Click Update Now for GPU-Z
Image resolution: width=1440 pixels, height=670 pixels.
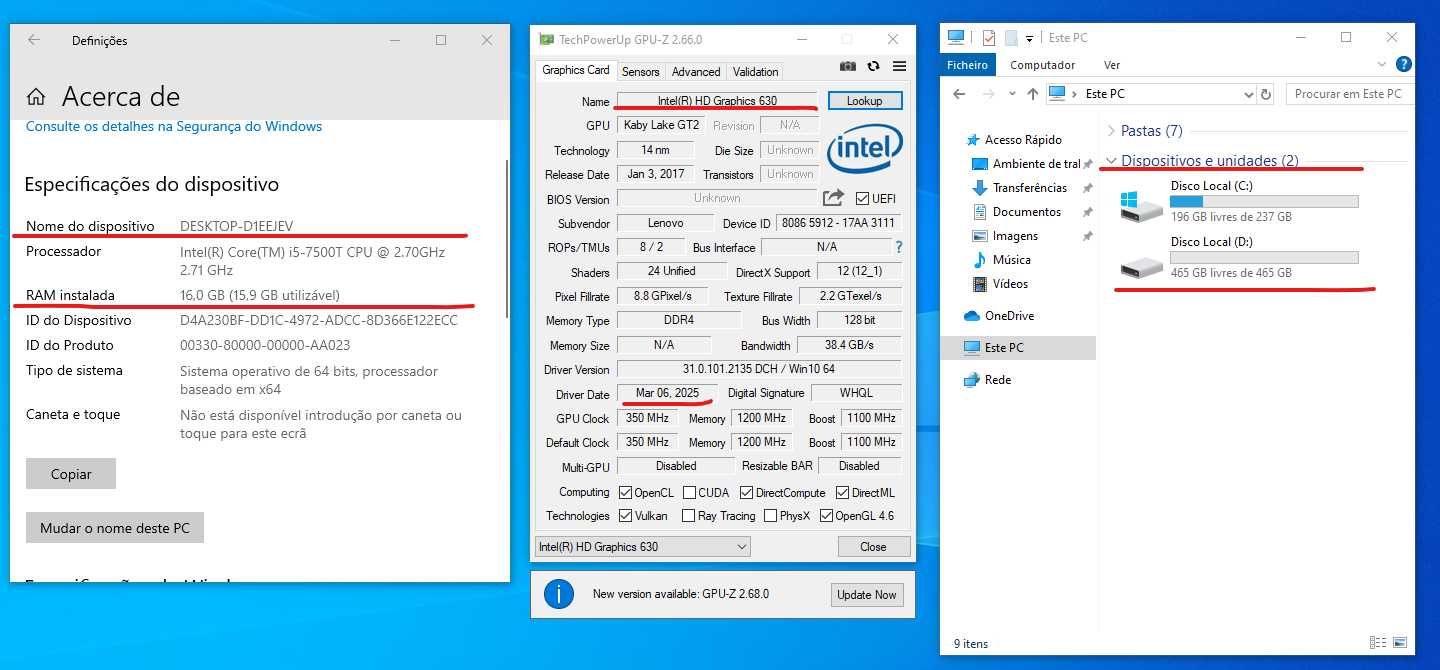click(867, 595)
